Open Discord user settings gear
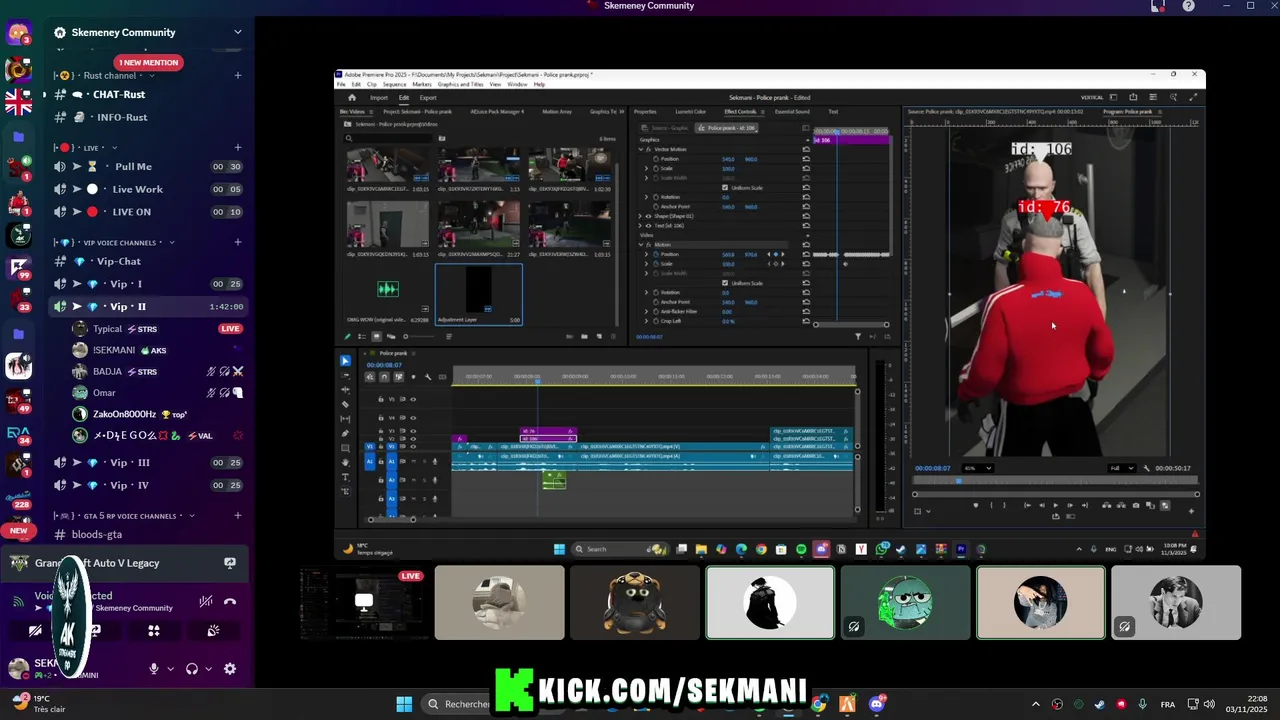The image size is (1280, 720). click(x=230, y=669)
